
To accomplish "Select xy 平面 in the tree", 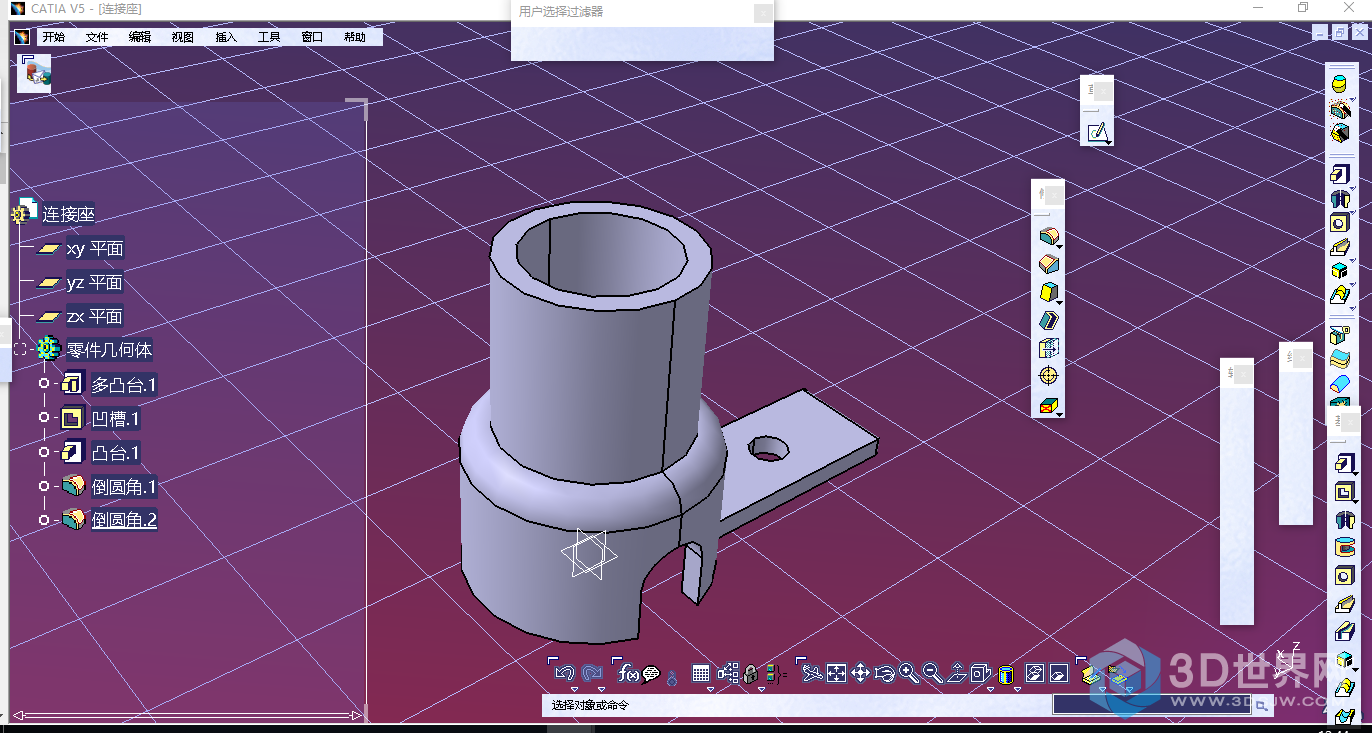I will (x=94, y=248).
